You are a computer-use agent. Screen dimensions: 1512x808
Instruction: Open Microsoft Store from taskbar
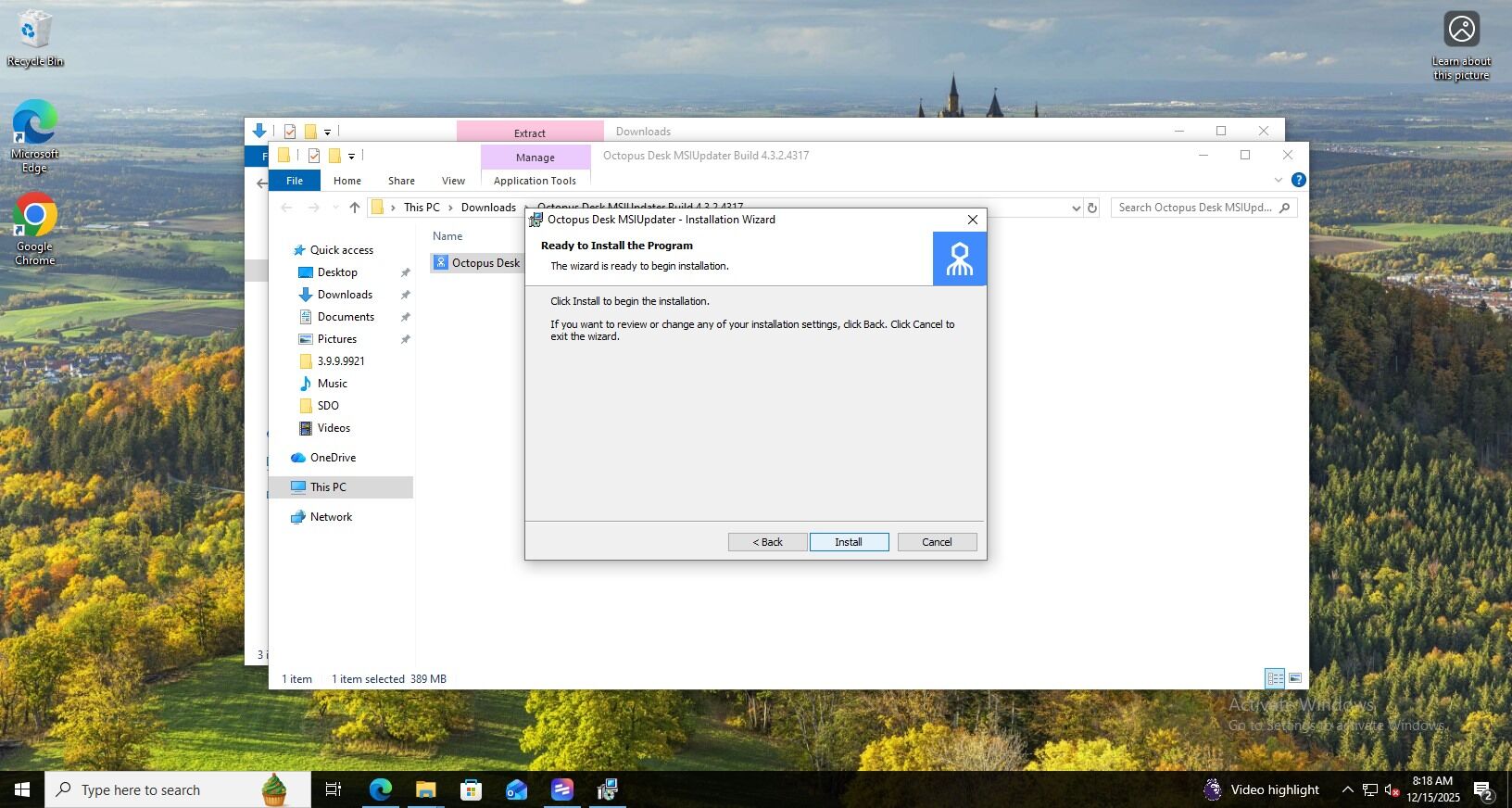coord(472,789)
